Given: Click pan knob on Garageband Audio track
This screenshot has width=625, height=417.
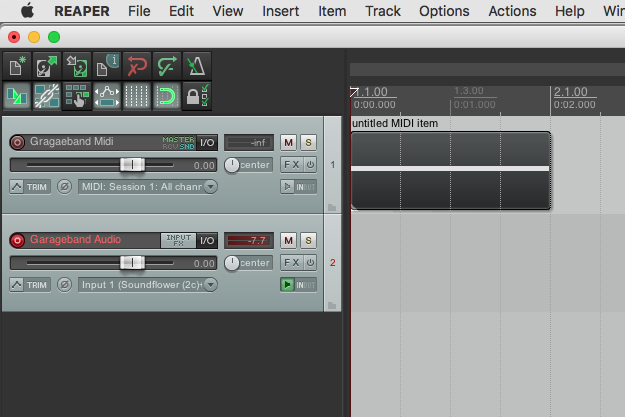Looking at the screenshot, I should pyautogui.click(x=232, y=263).
